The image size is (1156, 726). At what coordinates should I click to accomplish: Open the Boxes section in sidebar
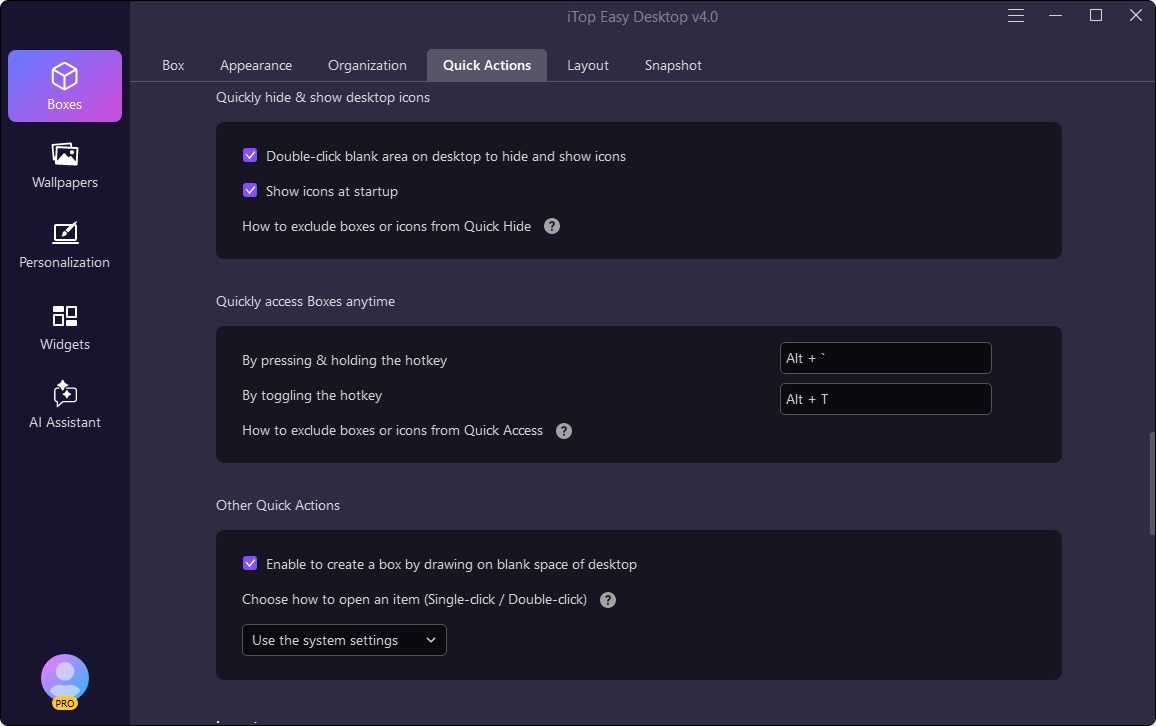(x=65, y=86)
